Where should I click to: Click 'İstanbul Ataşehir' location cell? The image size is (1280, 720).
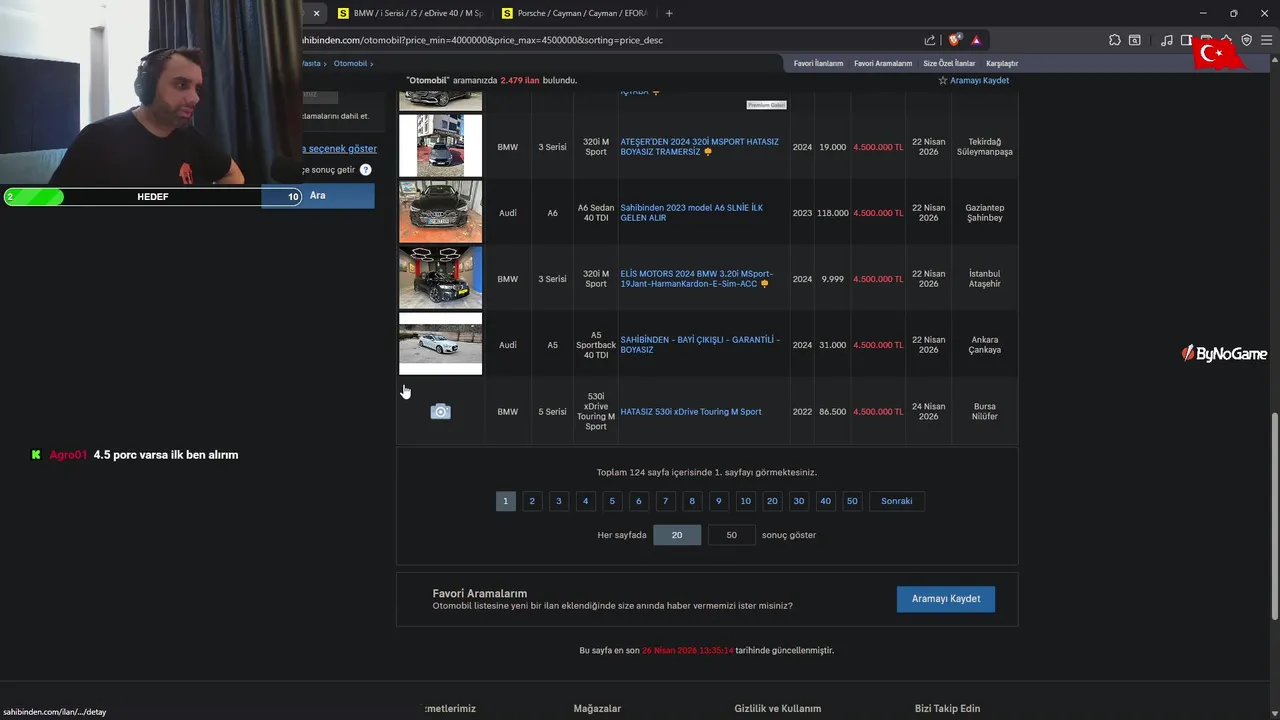tap(984, 279)
